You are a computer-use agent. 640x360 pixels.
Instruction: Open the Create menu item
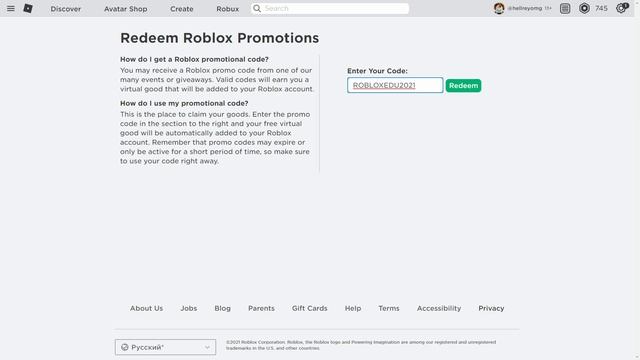click(182, 9)
